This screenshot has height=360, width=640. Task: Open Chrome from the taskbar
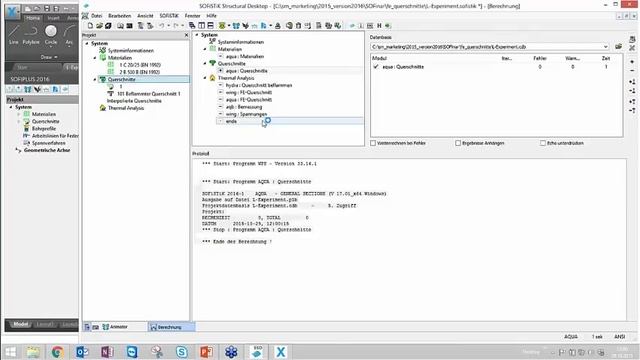point(58,351)
